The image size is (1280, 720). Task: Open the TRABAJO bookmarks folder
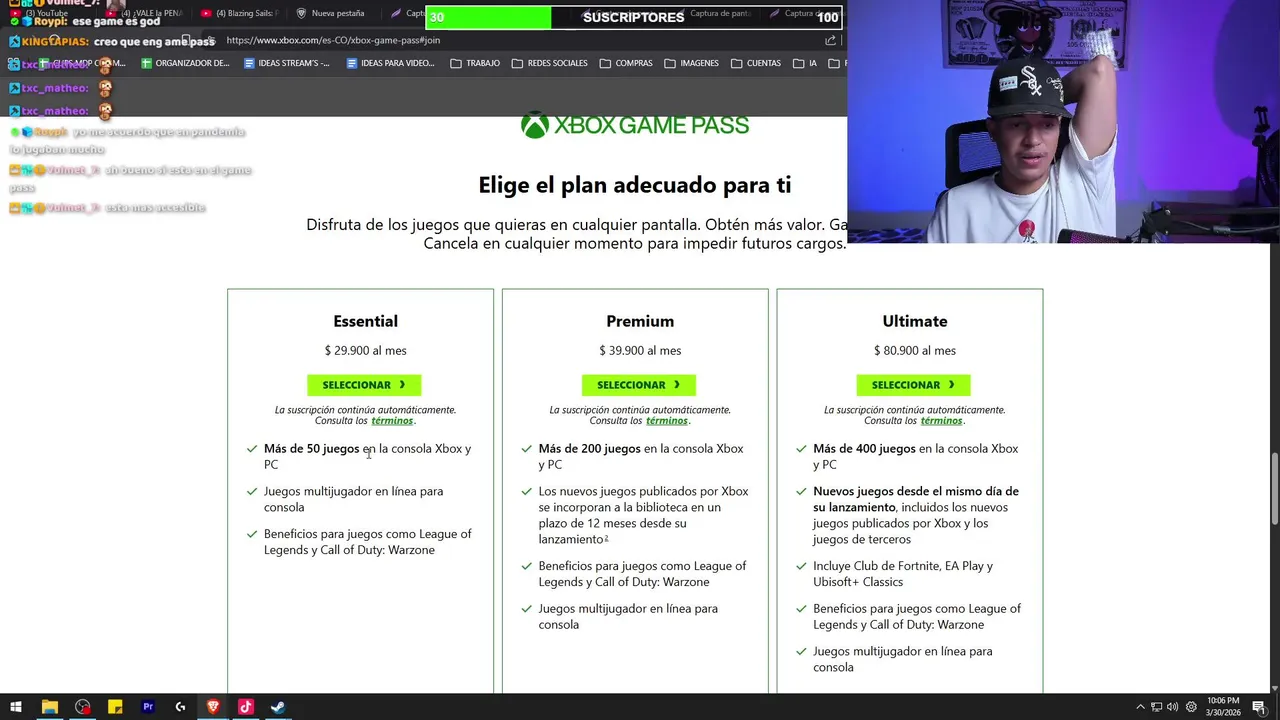(475, 63)
